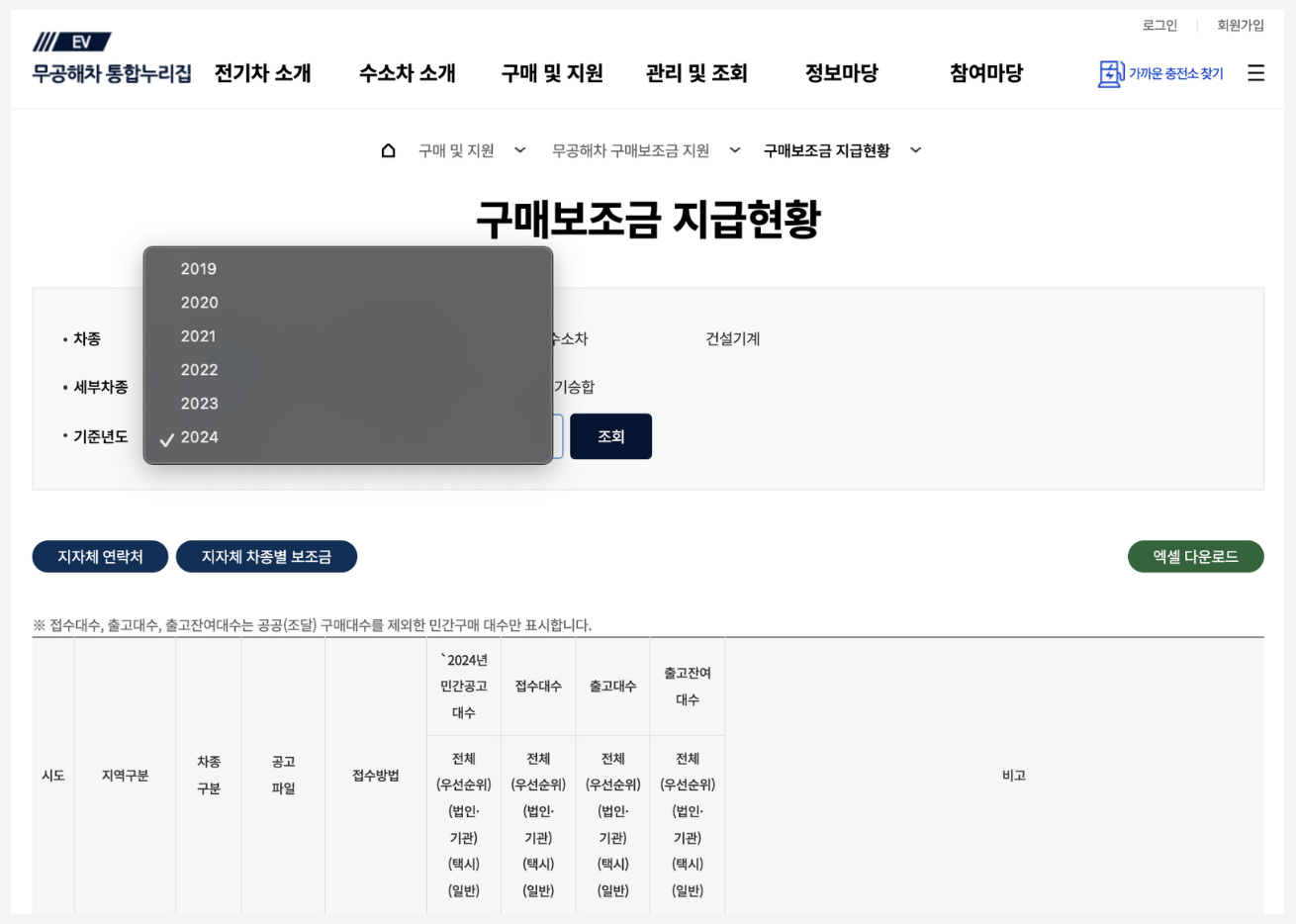This screenshot has height=924, width=1296.
Task: Select 2019 from the year dropdown
Action: click(x=198, y=268)
